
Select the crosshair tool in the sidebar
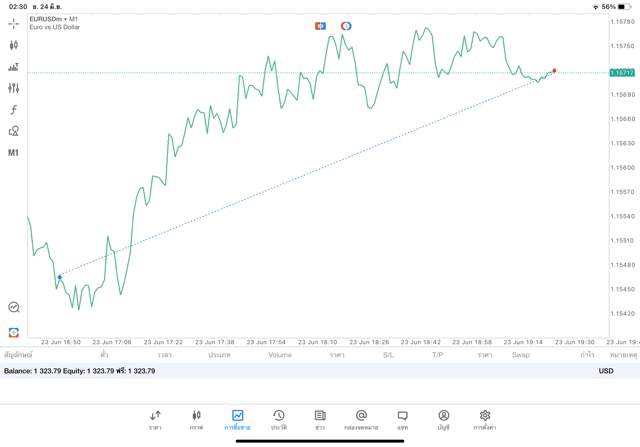coord(14,23)
